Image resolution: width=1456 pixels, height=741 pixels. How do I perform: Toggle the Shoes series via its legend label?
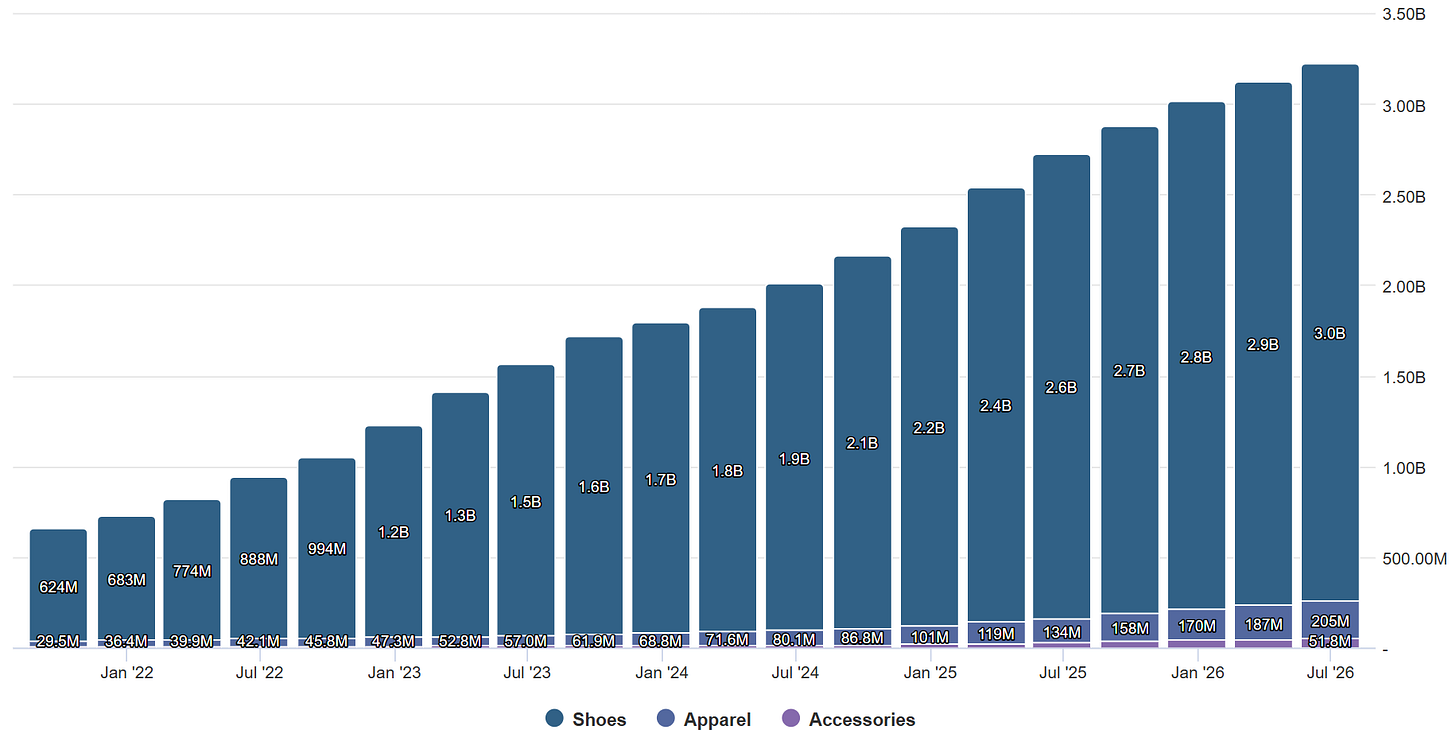pyautogui.click(x=600, y=719)
